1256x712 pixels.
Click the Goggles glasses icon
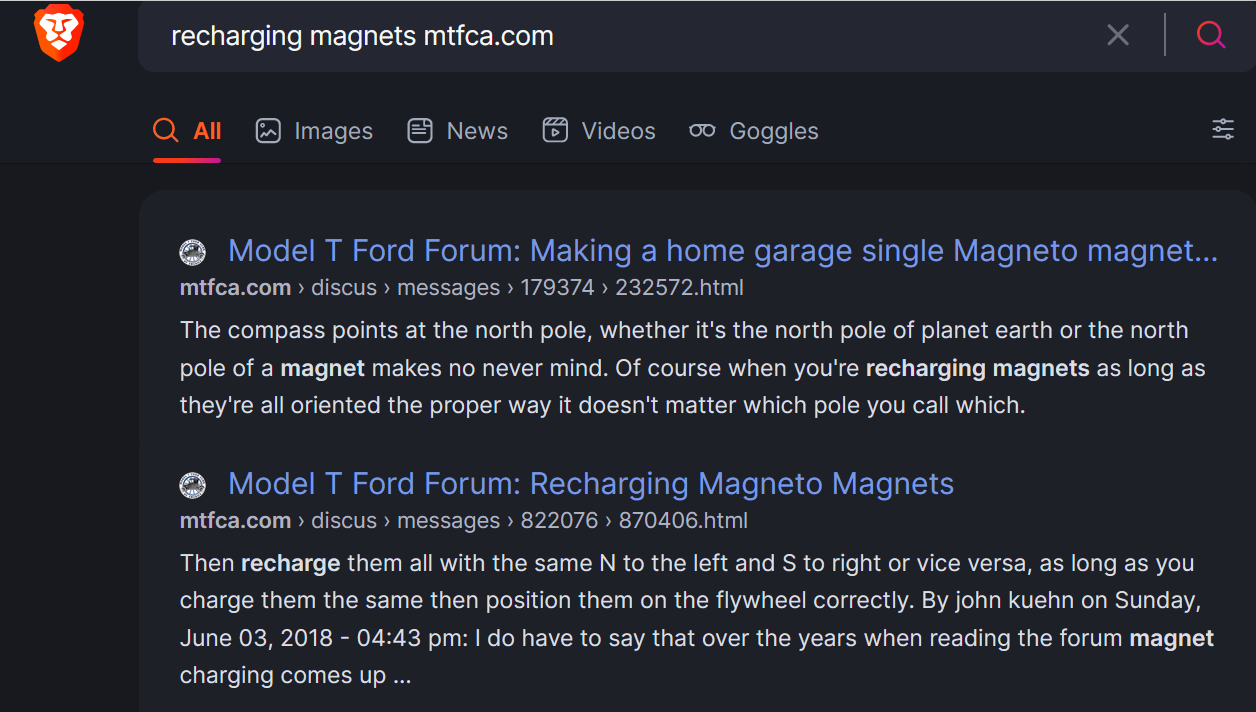tap(702, 131)
